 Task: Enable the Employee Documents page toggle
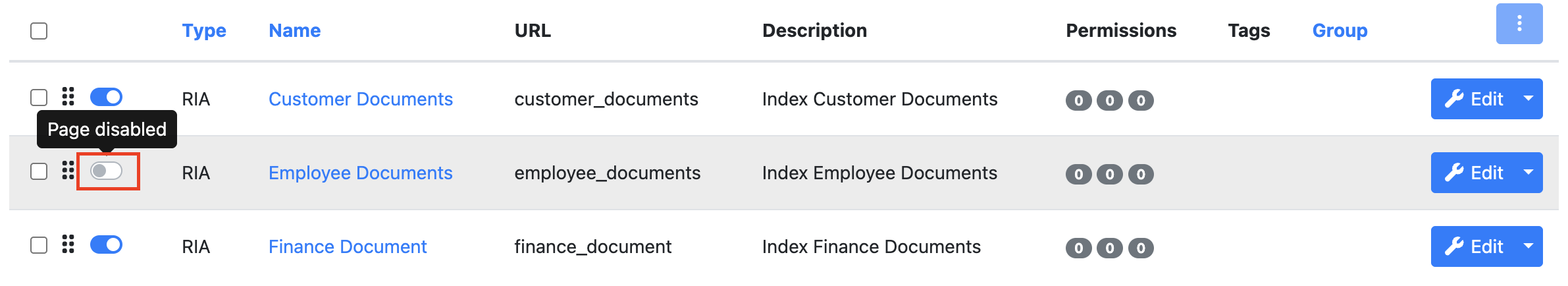(106, 171)
